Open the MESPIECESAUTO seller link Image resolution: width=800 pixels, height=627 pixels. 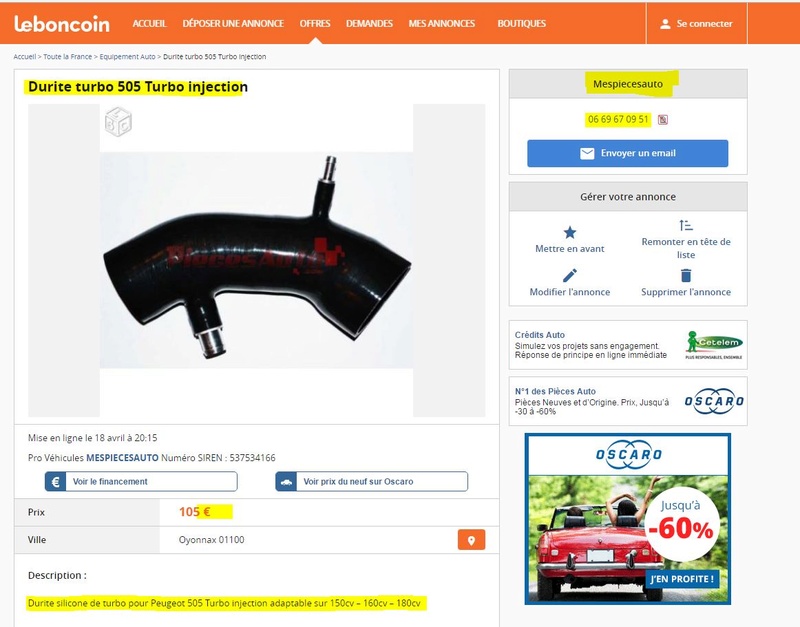[x=122, y=458]
